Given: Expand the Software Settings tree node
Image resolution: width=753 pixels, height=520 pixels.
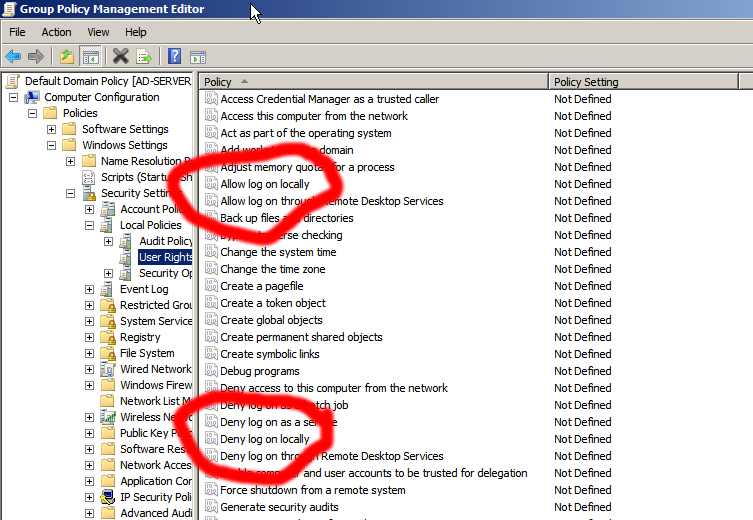Looking at the screenshot, I should tap(52, 129).
